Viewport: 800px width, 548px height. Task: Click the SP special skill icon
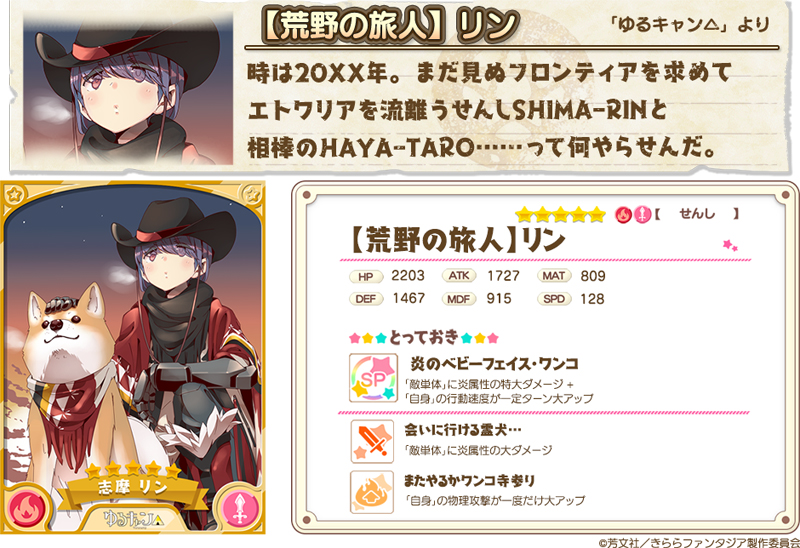pos(373,378)
